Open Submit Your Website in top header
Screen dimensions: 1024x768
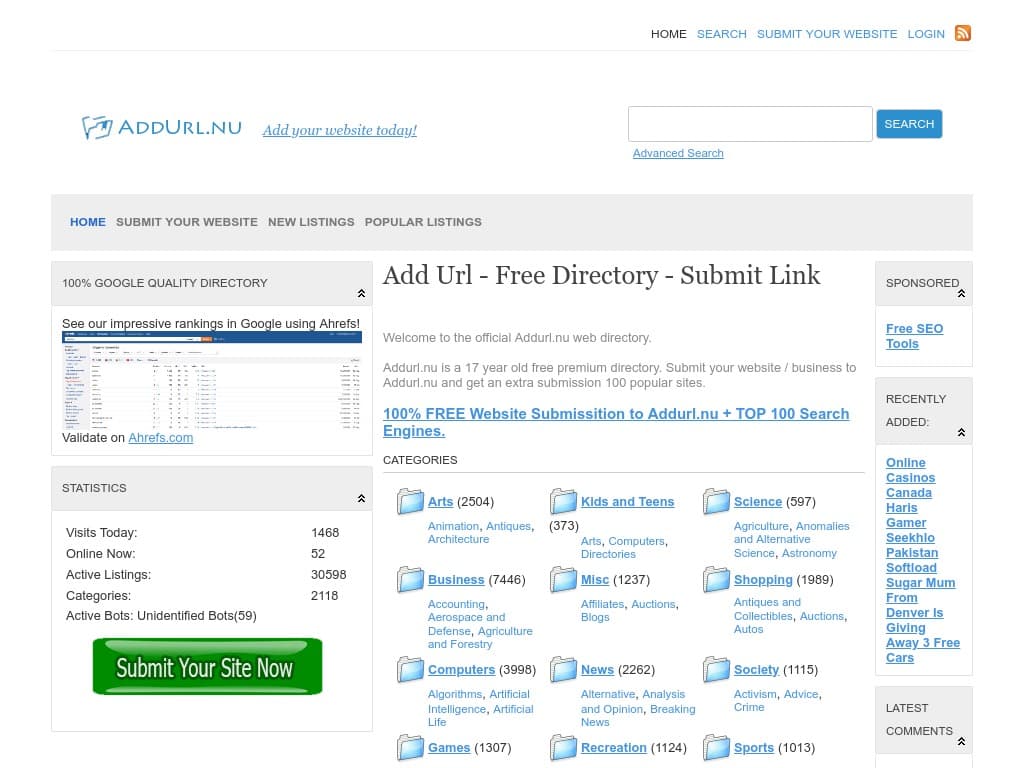click(827, 34)
